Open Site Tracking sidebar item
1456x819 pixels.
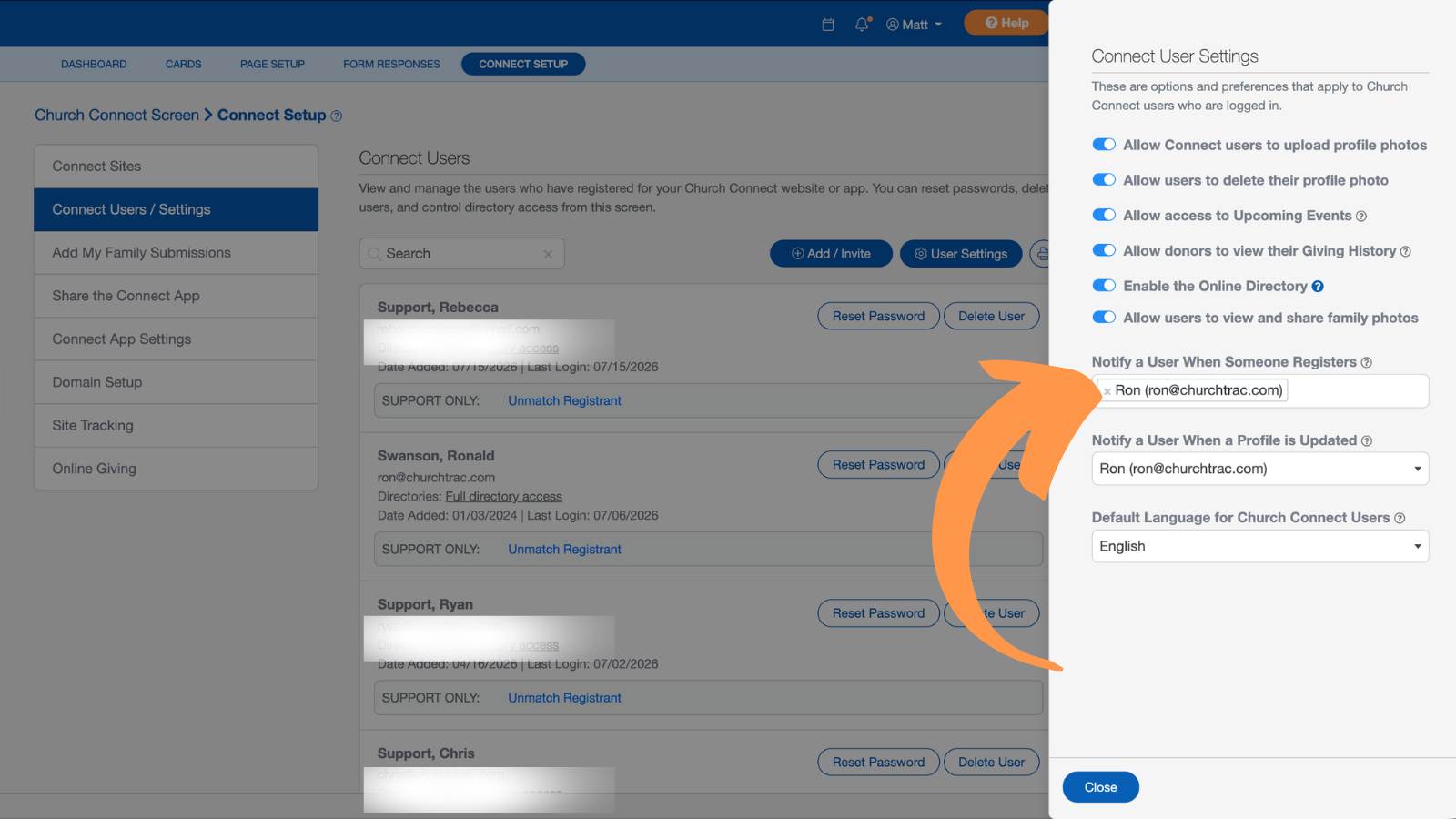(x=176, y=425)
